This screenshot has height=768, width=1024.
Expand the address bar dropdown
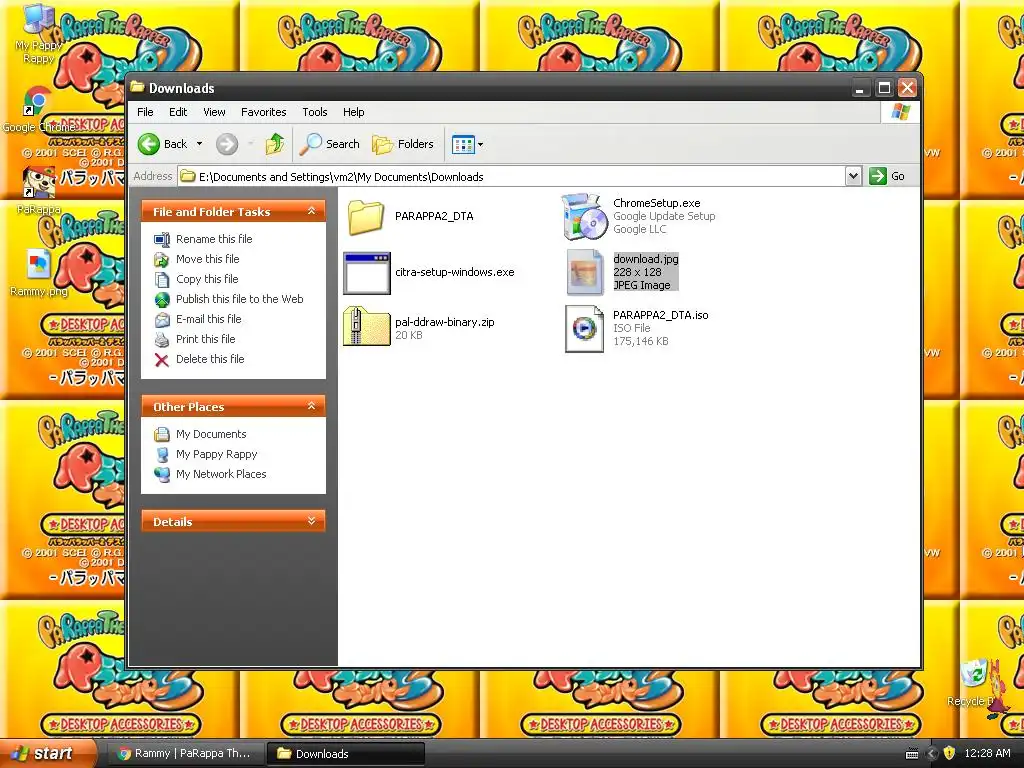[x=853, y=176]
